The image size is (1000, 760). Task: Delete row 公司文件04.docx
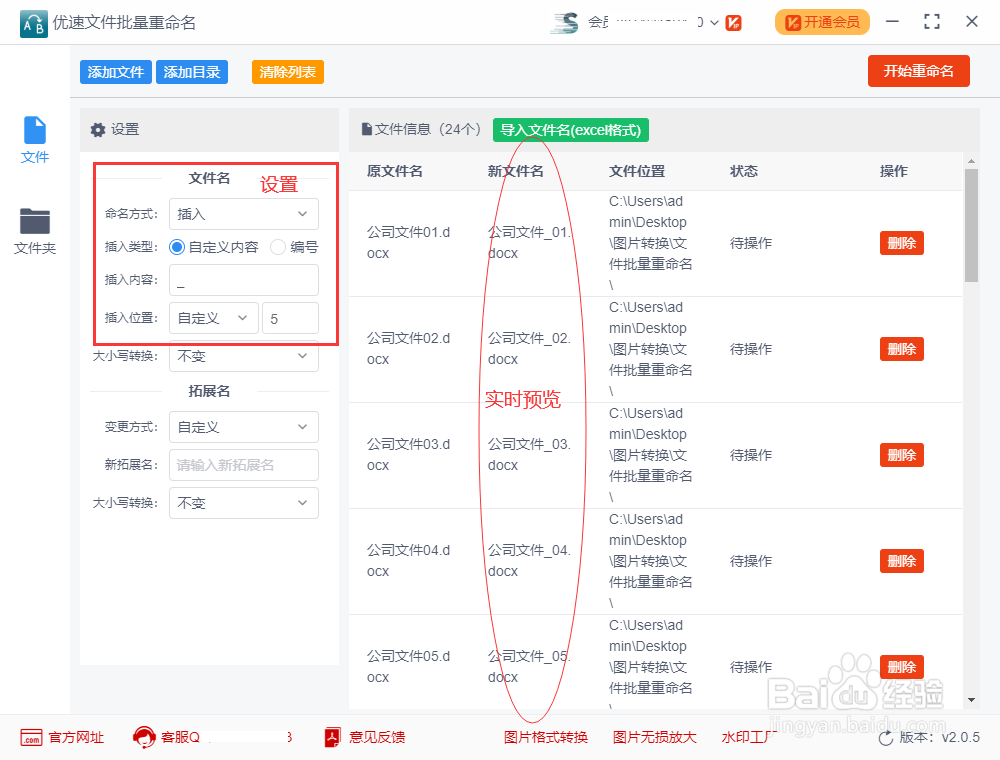(902, 561)
